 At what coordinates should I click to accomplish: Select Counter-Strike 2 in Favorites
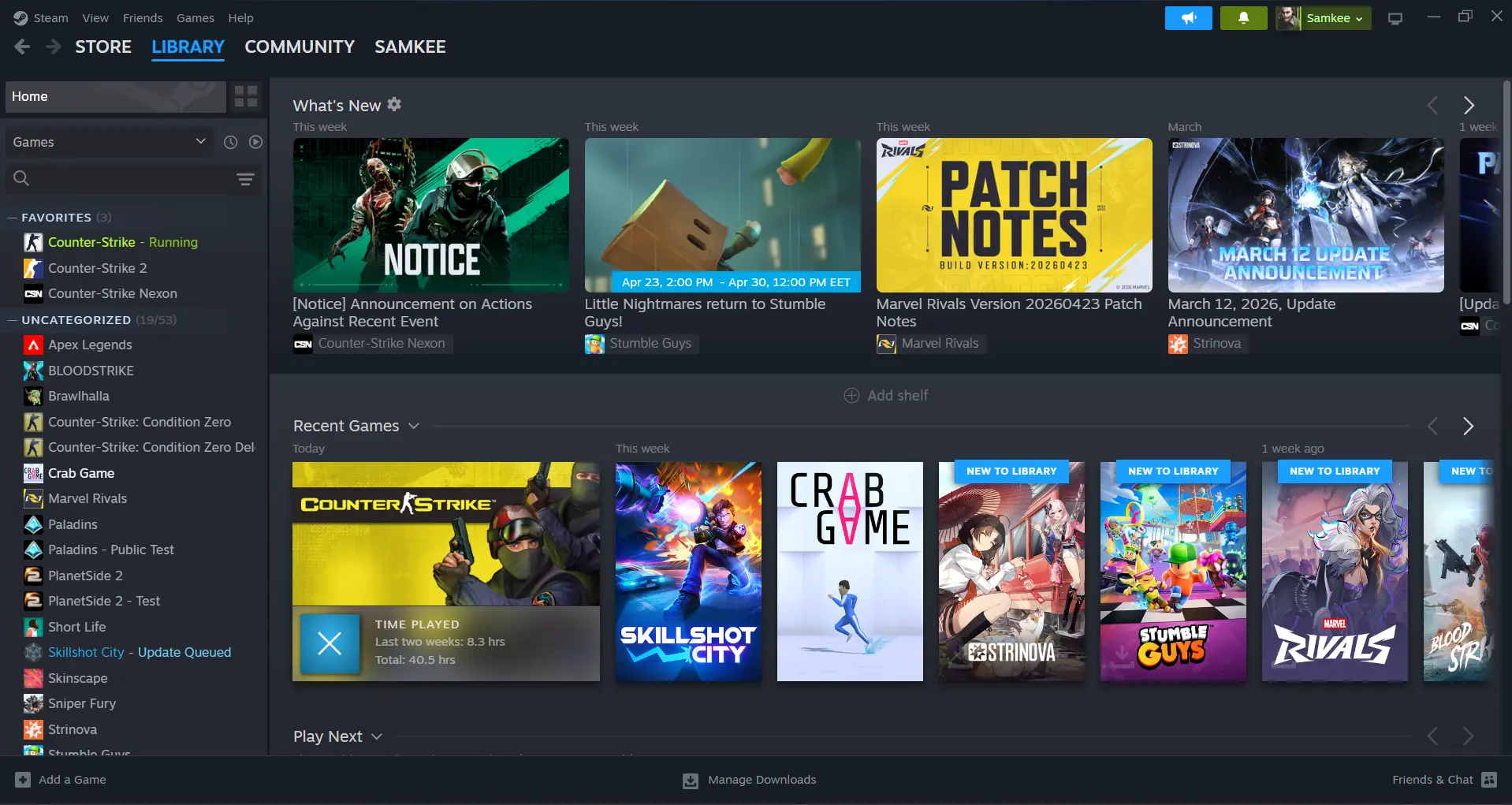[x=97, y=268]
